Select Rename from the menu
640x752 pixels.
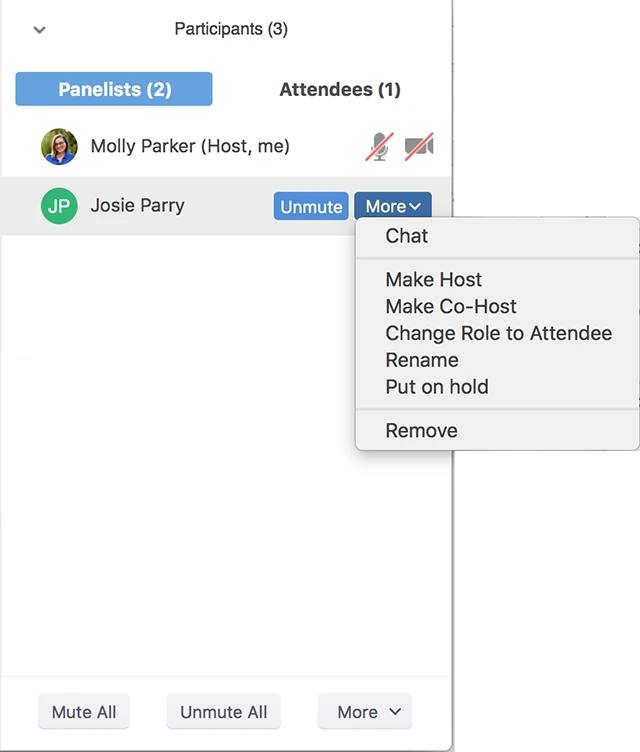pyautogui.click(x=422, y=360)
